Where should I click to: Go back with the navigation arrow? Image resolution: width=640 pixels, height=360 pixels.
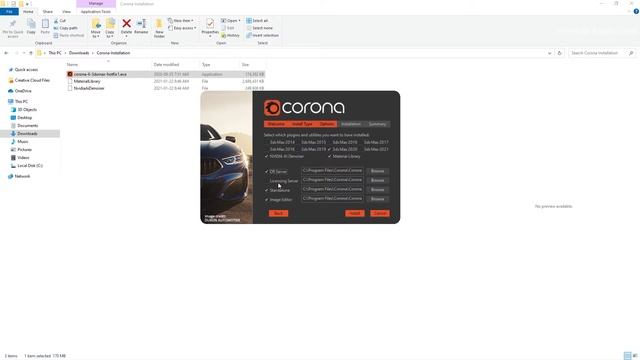tap(6, 53)
